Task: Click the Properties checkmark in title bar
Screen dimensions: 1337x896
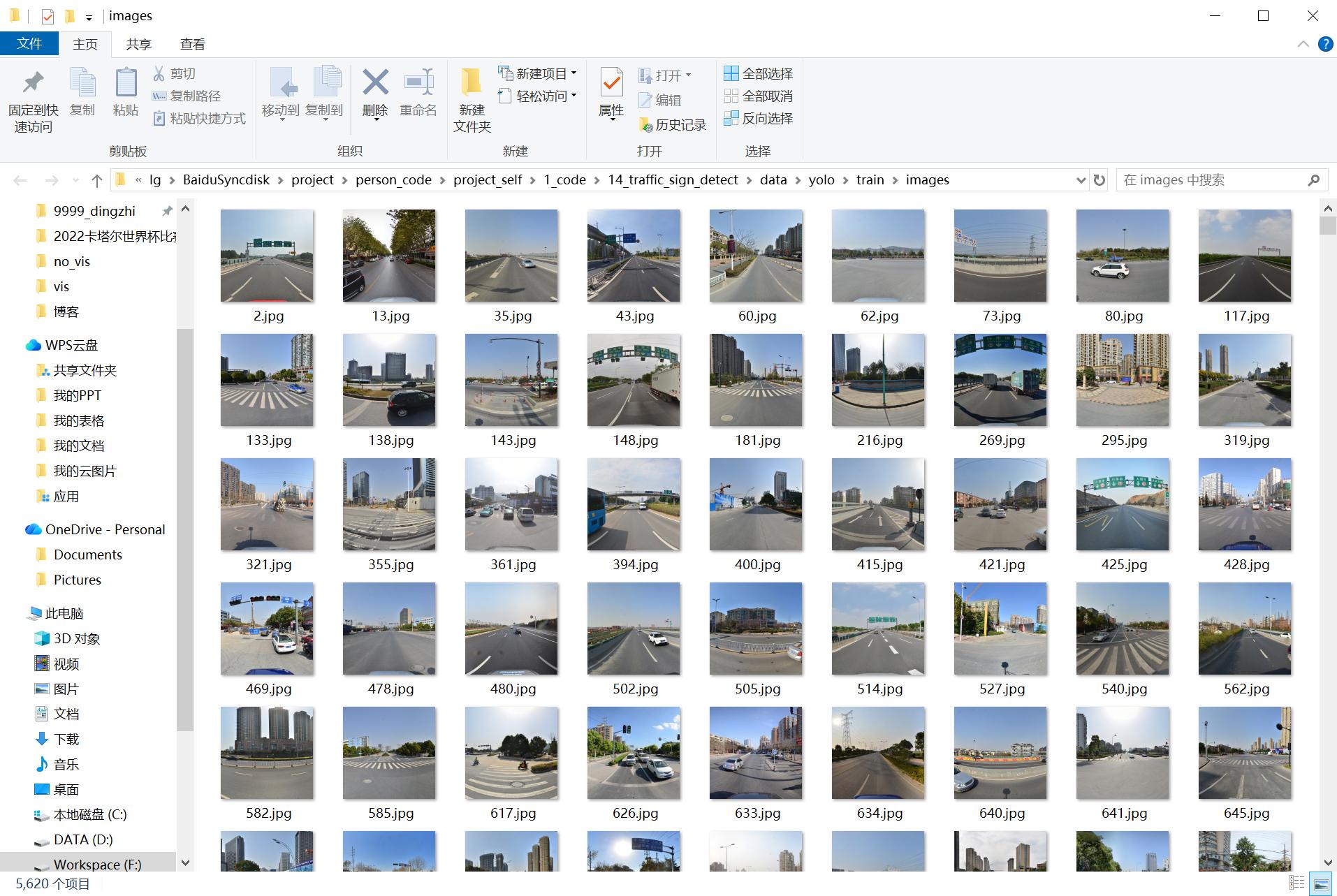Action: coord(48,16)
